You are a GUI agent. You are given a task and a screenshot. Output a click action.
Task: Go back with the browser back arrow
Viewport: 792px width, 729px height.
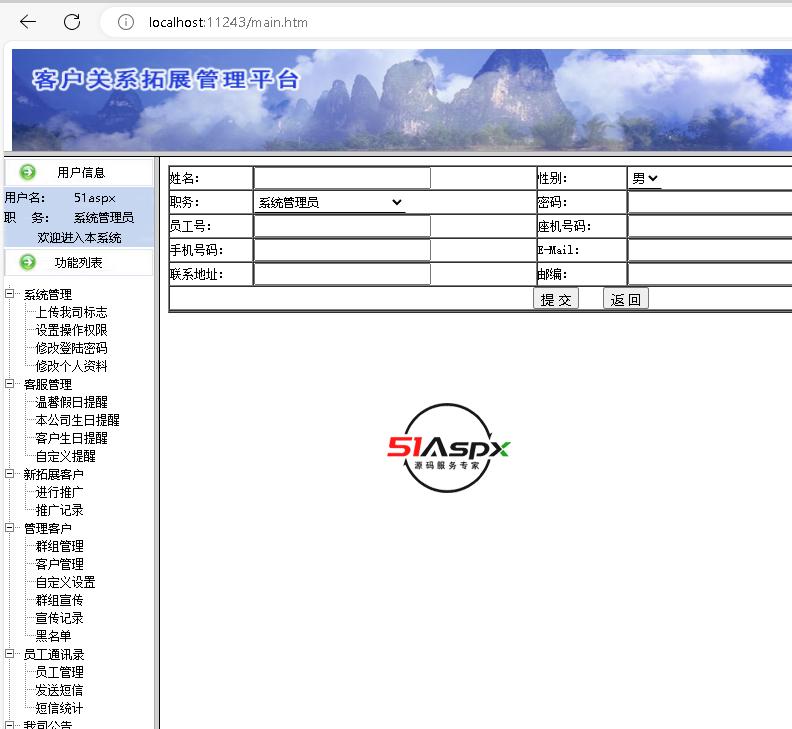point(28,22)
